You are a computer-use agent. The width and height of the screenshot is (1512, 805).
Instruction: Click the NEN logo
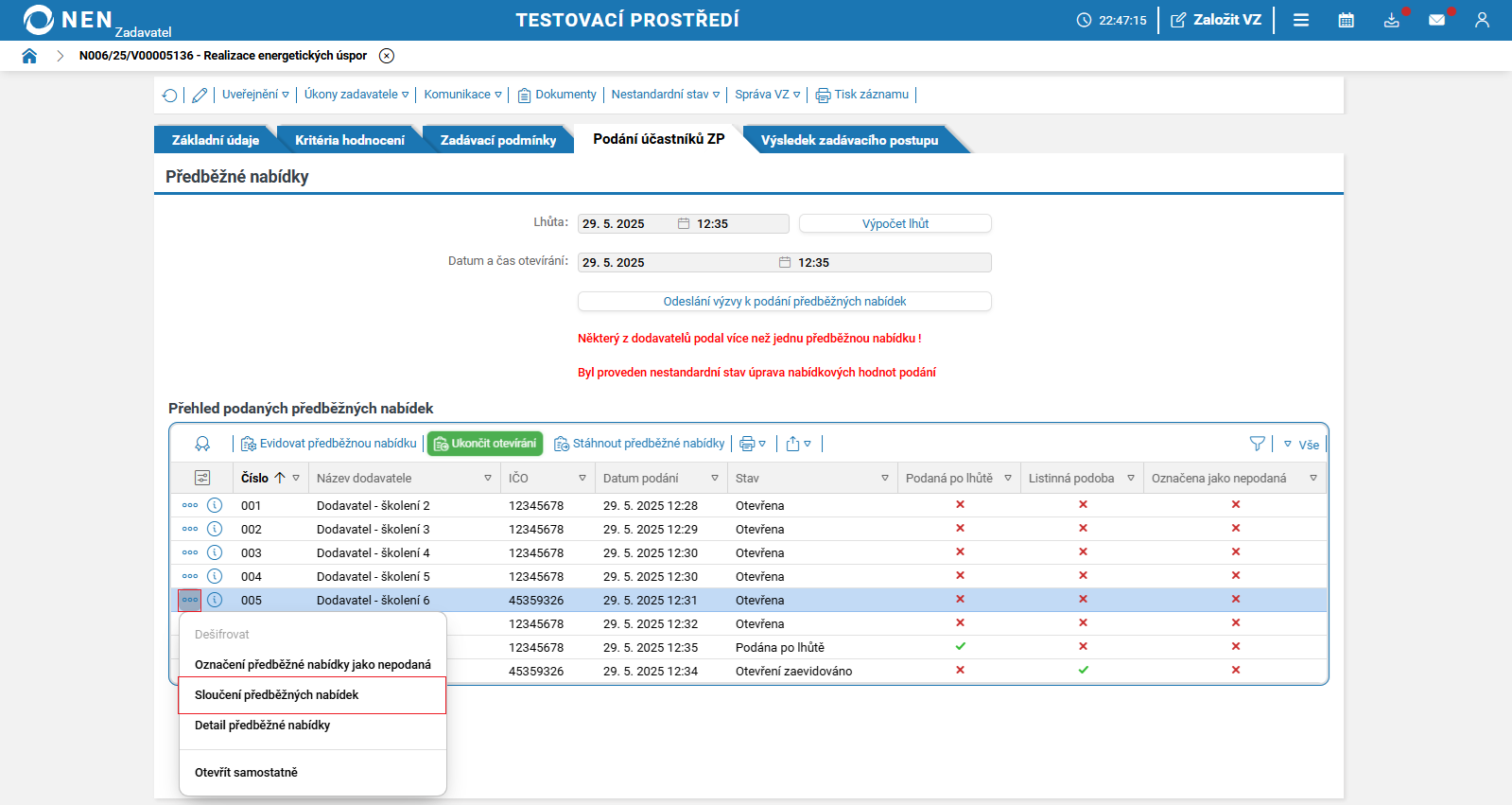click(x=68, y=20)
